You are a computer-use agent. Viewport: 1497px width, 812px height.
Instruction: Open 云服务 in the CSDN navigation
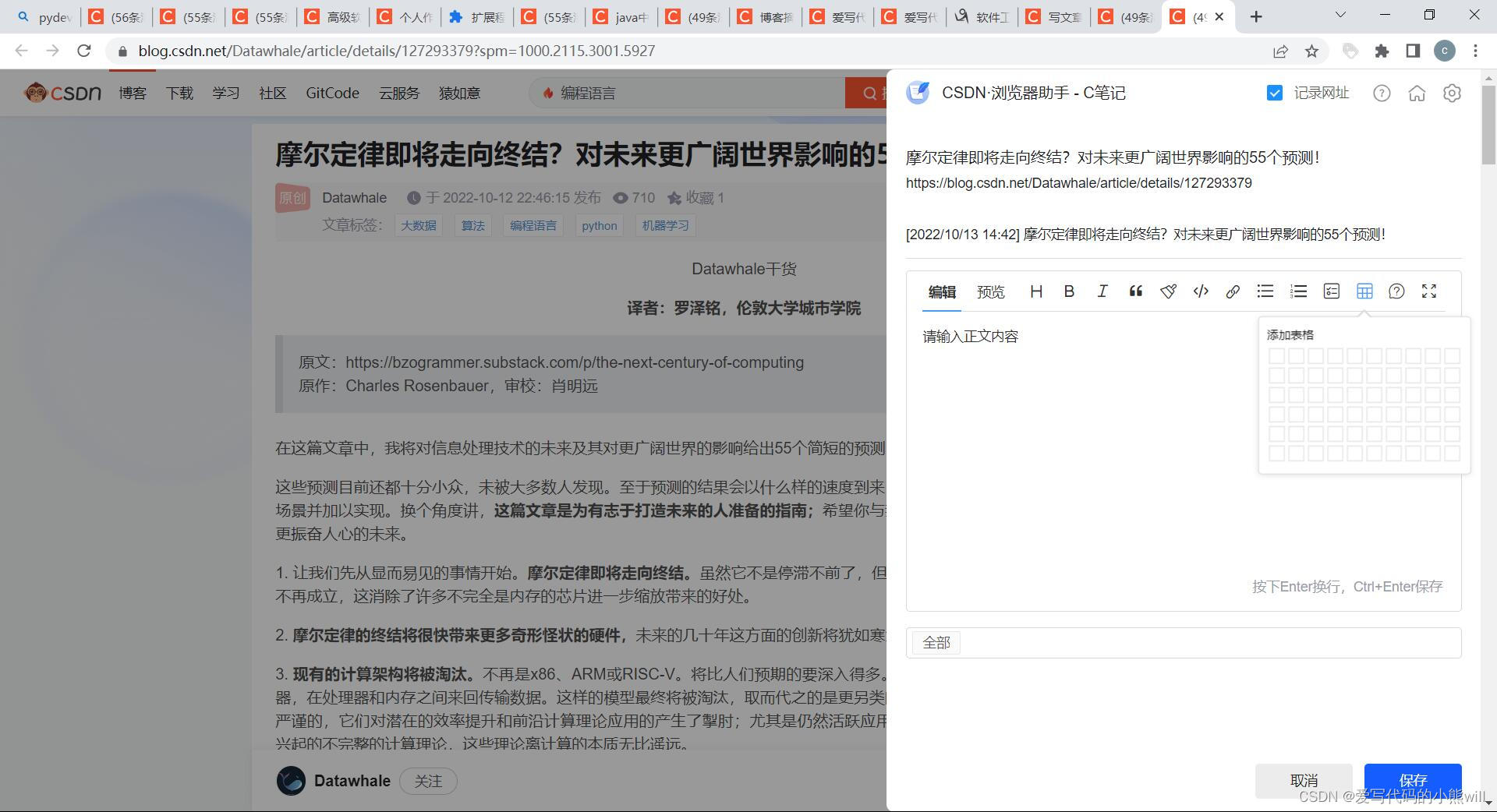399,94
